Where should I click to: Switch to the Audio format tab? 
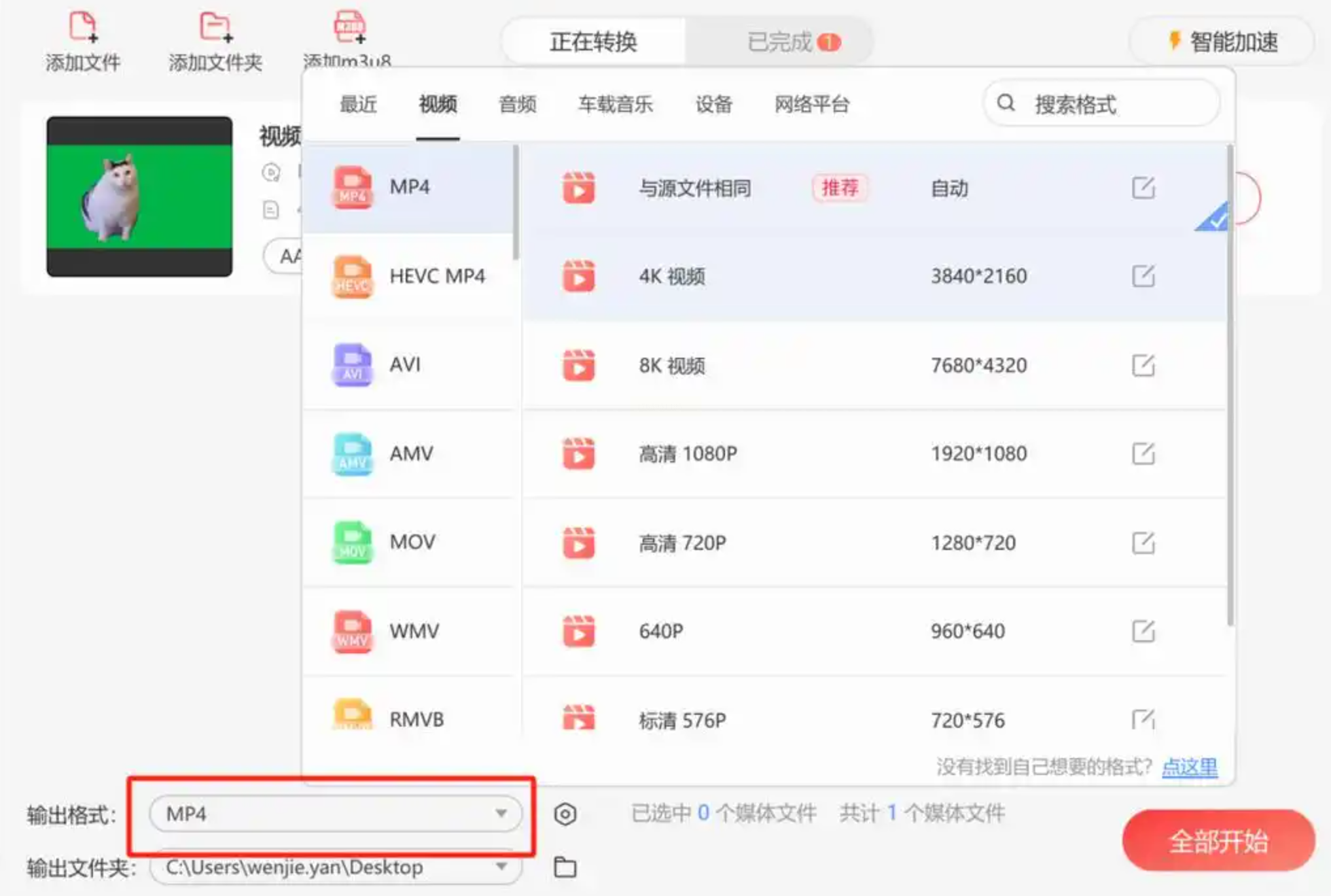click(x=517, y=104)
